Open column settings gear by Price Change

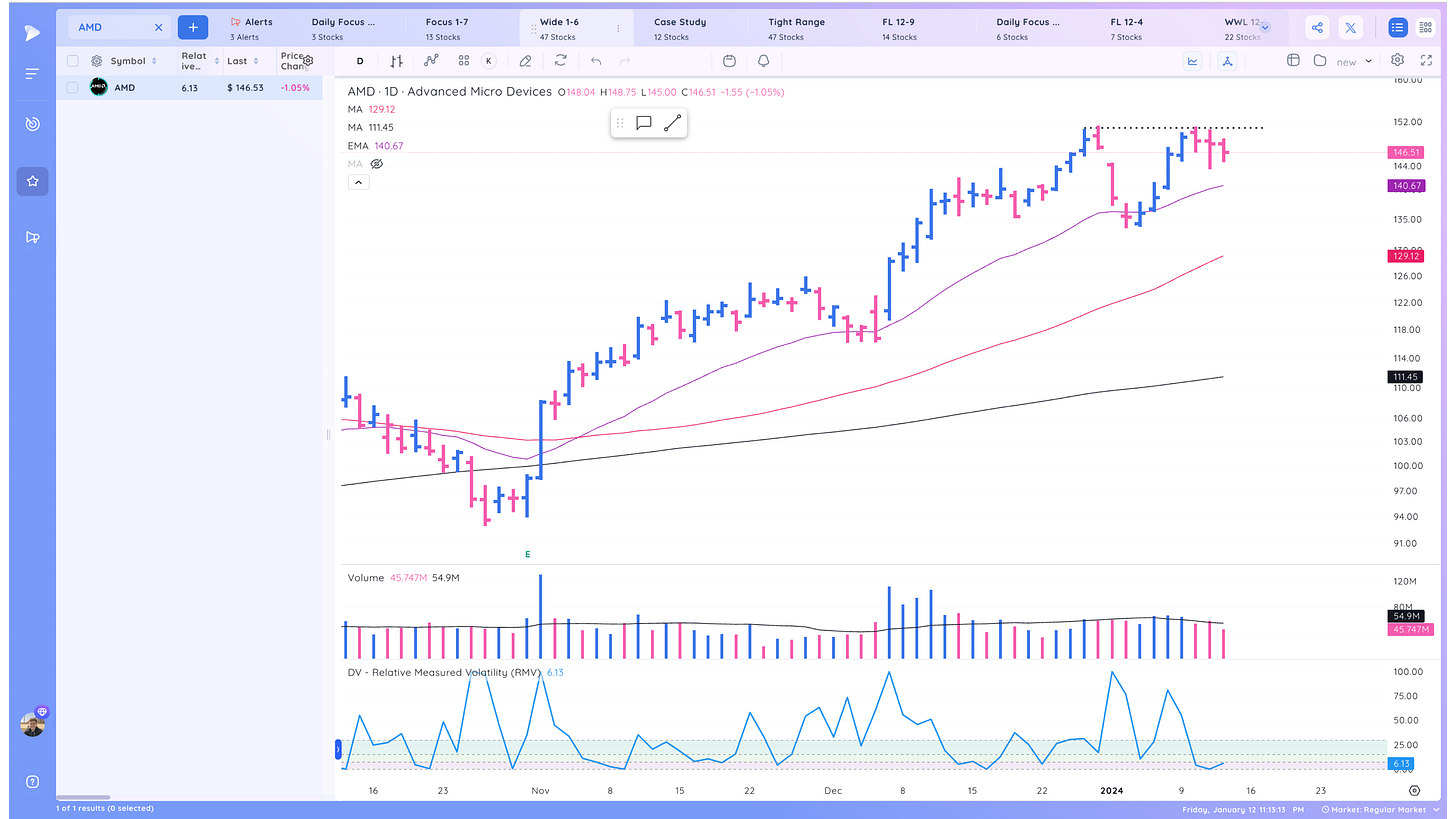tap(308, 61)
